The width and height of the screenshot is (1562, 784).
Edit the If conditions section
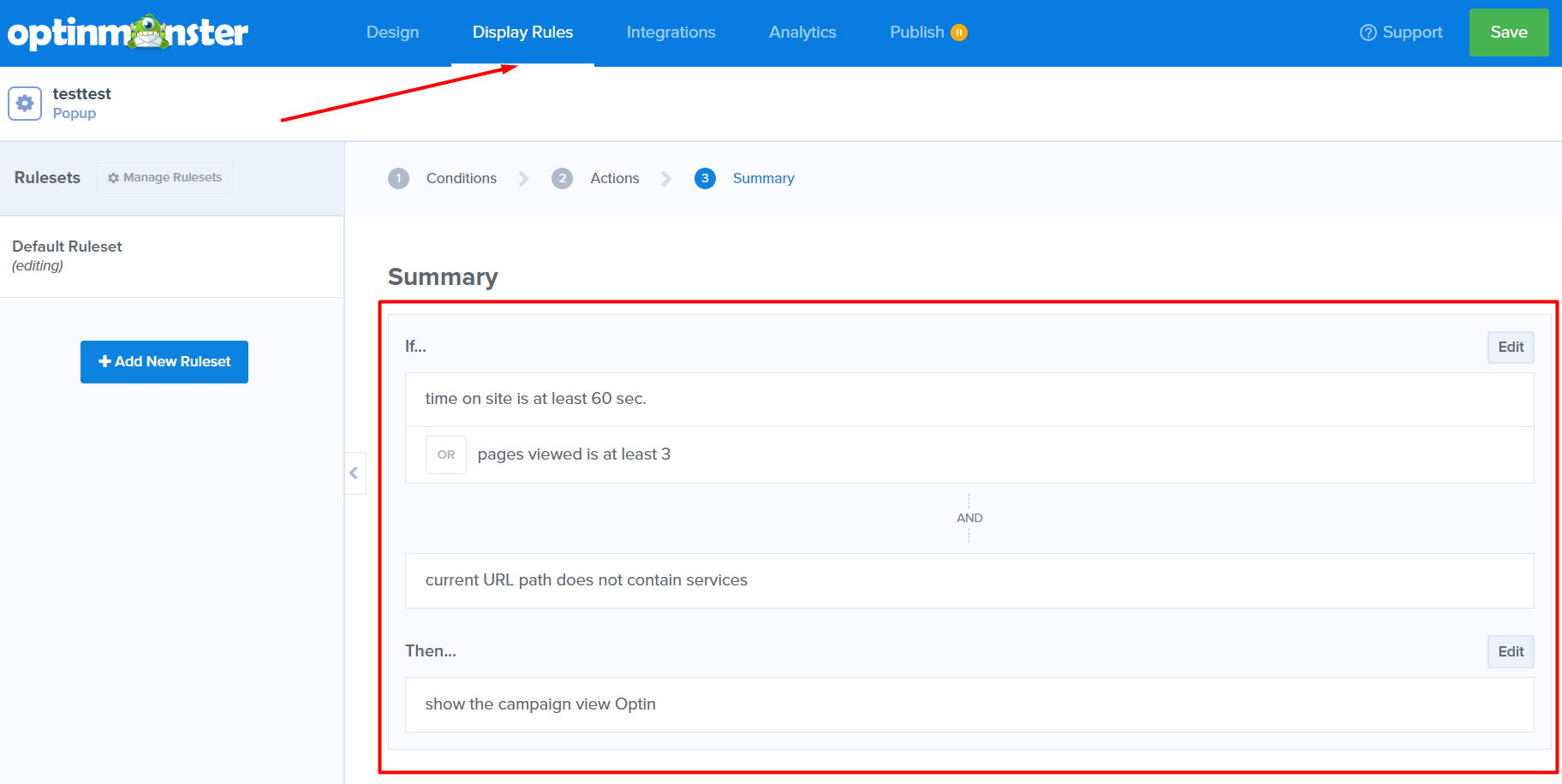[x=1510, y=347]
